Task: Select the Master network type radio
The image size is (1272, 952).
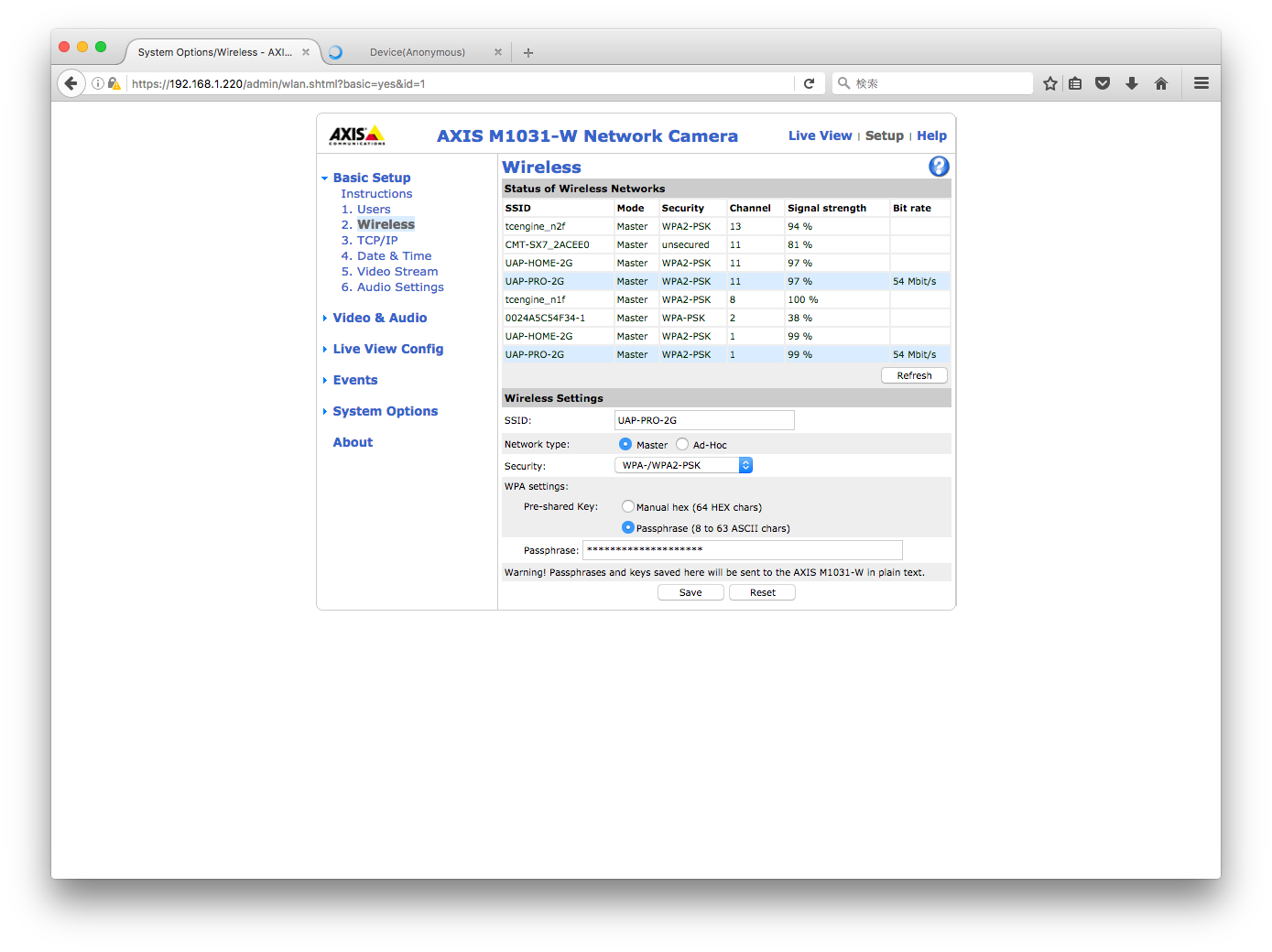Action: click(625, 444)
